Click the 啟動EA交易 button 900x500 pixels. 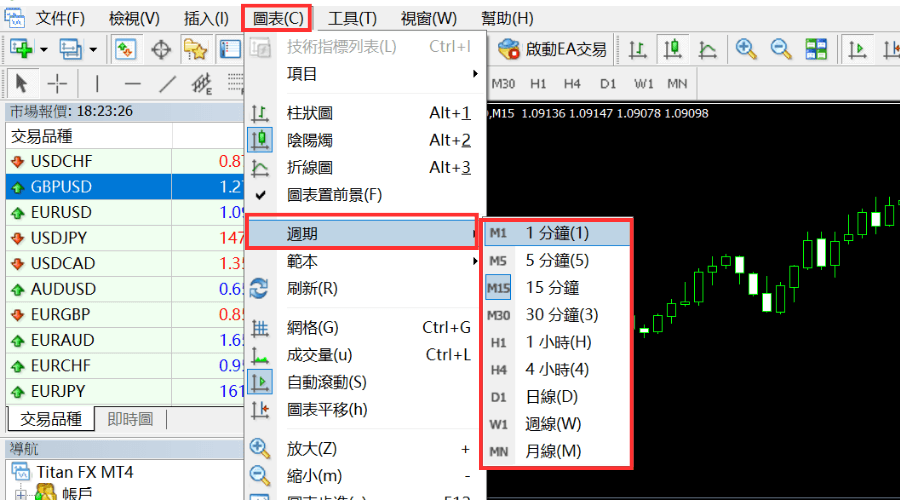(553, 48)
